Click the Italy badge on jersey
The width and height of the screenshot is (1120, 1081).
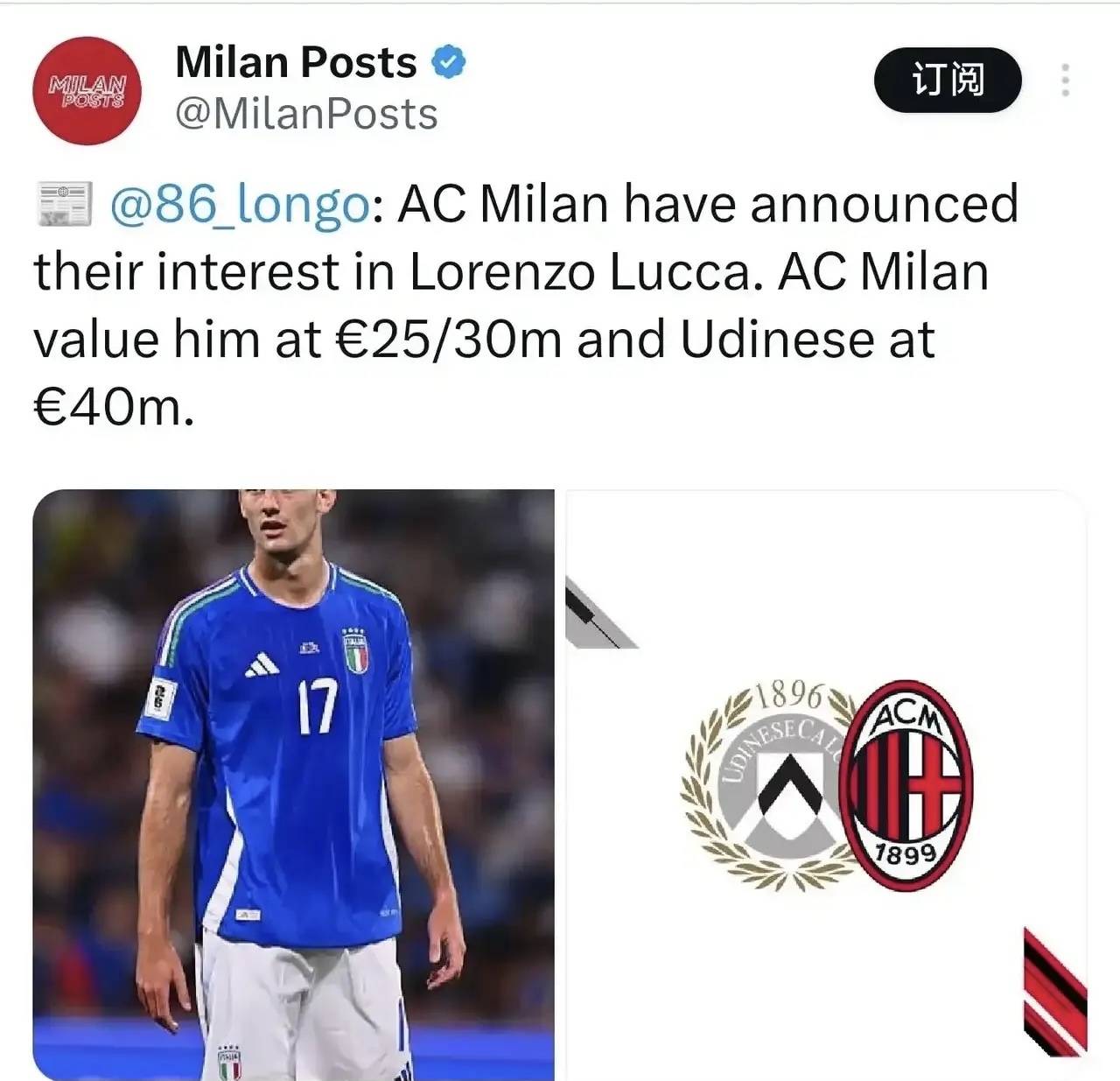pyautogui.click(x=355, y=650)
